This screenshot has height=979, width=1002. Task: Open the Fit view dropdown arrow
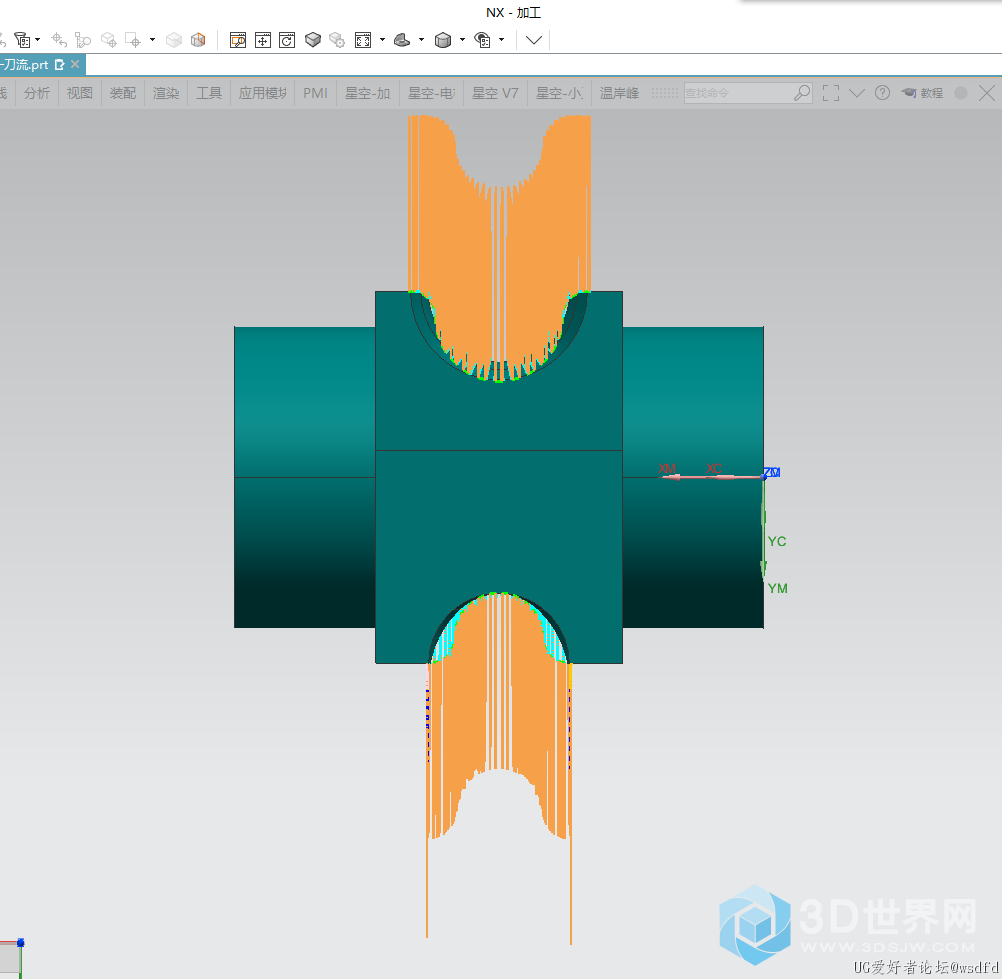click(382, 40)
